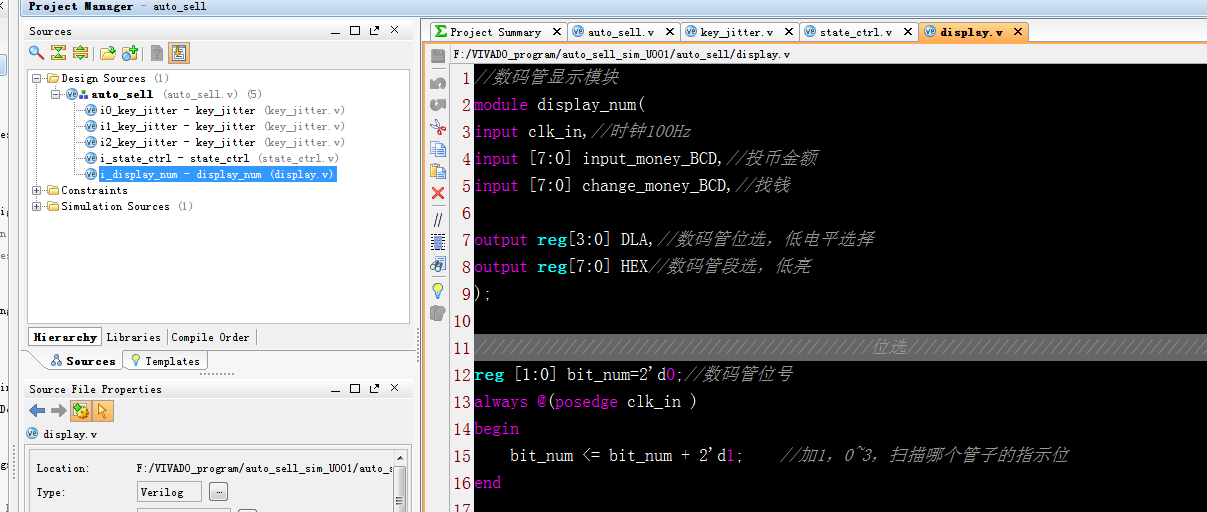Collapse the auto_sell module tree node
1207x512 pixels.
click(x=54, y=94)
